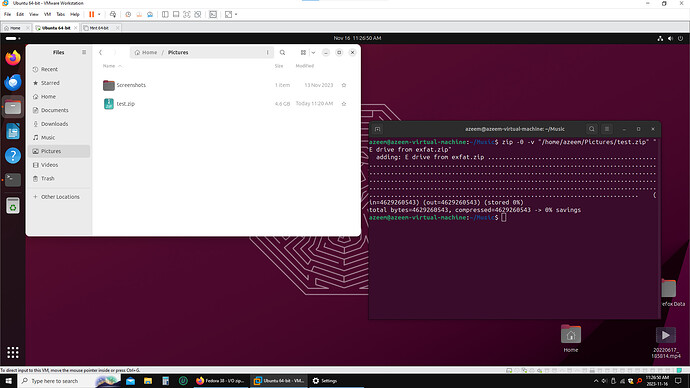The image size is (690, 388).
Task: Open the Files app dock icon
Action: coord(13,107)
